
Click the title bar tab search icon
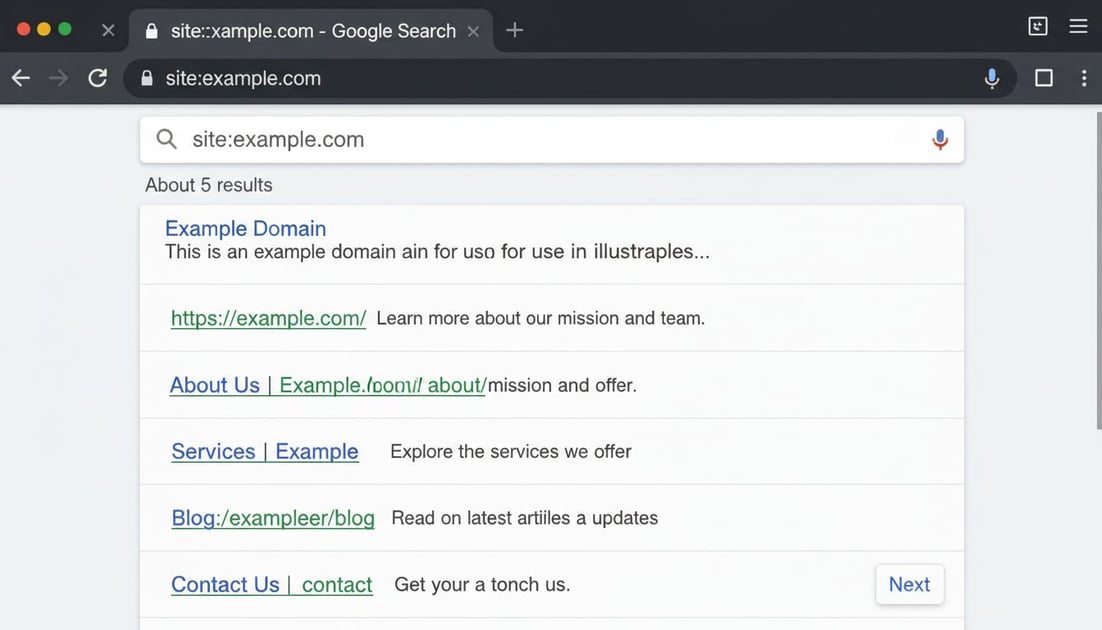pyautogui.click(x=1038, y=27)
